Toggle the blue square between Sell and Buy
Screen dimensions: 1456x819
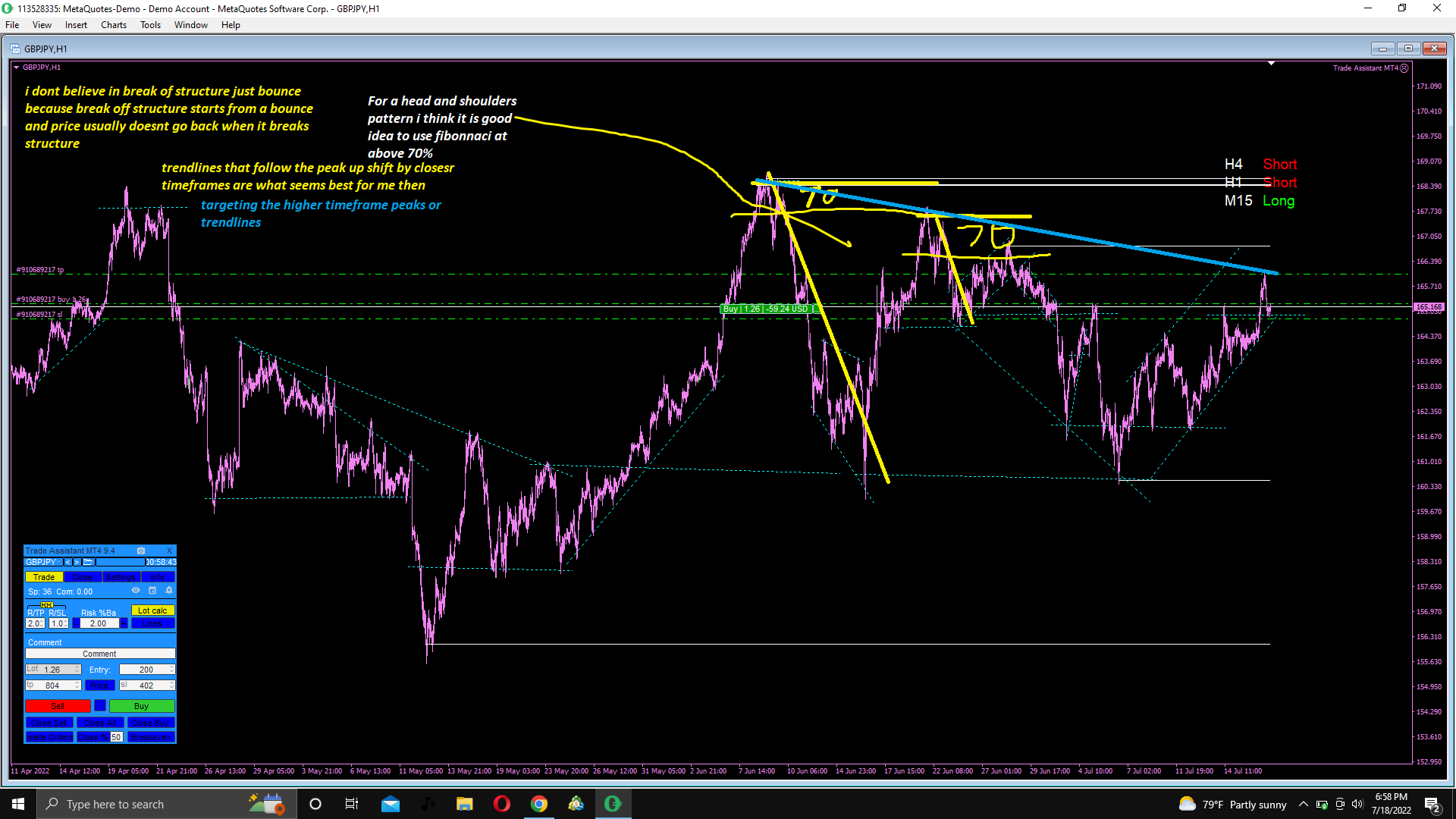pos(100,706)
